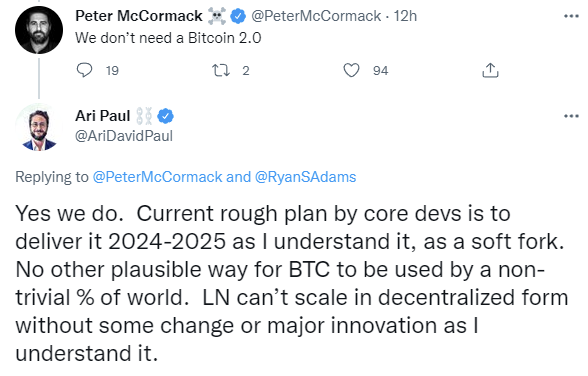Viewport: 588px width, 376px height.
Task: Click the 12h timestamp on Peter's tweet
Action: click(x=405, y=16)
